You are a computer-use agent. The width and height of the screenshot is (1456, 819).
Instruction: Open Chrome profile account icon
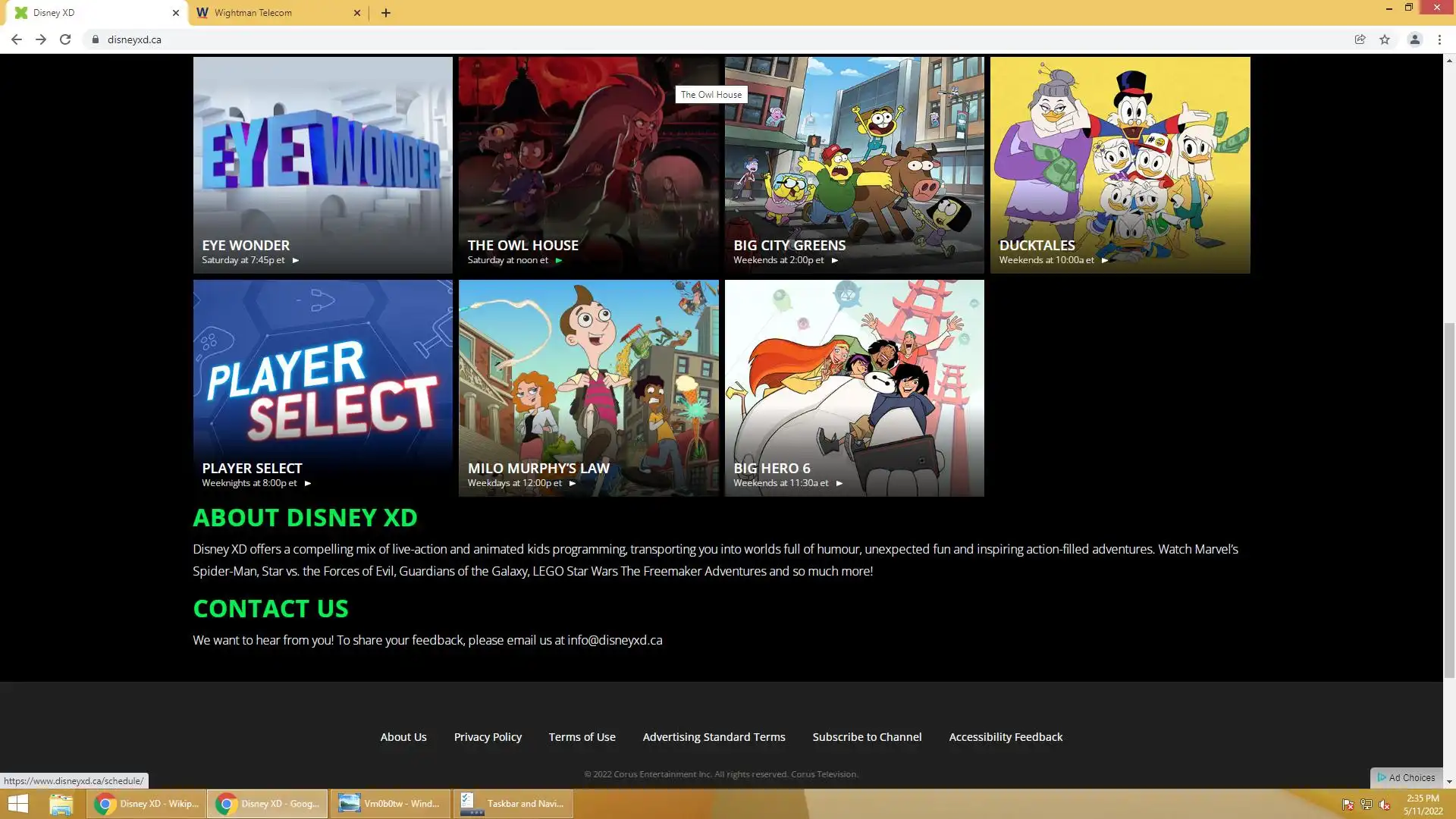(1414, 39)
